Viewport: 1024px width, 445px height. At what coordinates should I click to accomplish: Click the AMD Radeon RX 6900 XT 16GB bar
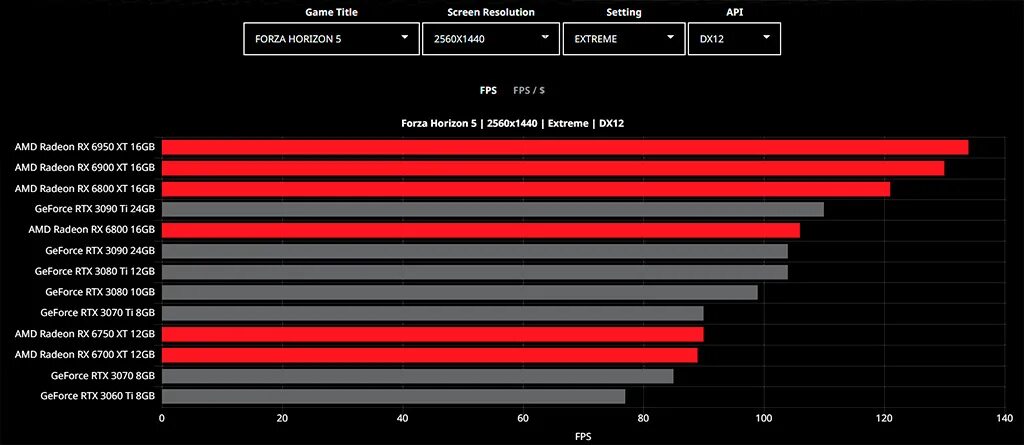click(552, 168)
